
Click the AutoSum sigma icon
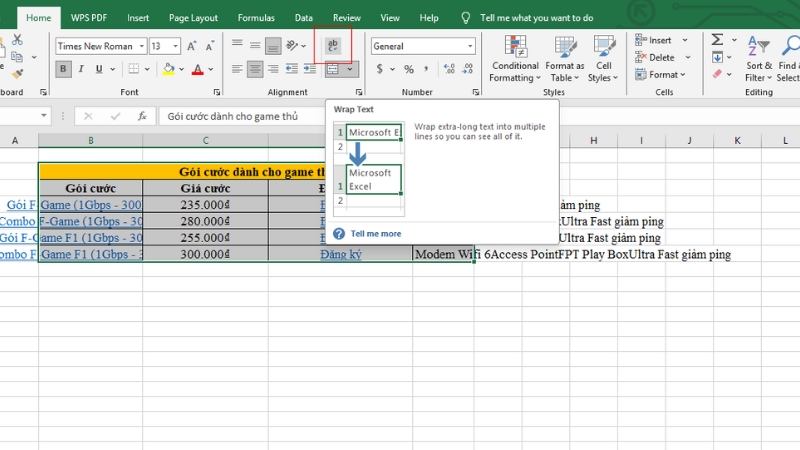[717, 40]
